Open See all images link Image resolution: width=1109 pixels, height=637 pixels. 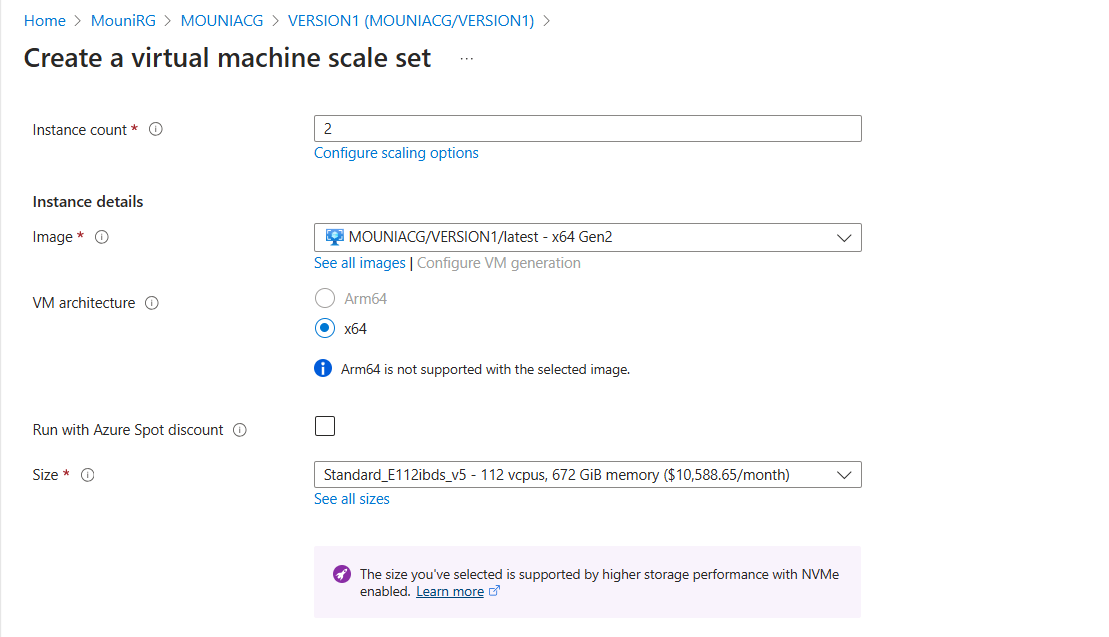coord(360,263)
